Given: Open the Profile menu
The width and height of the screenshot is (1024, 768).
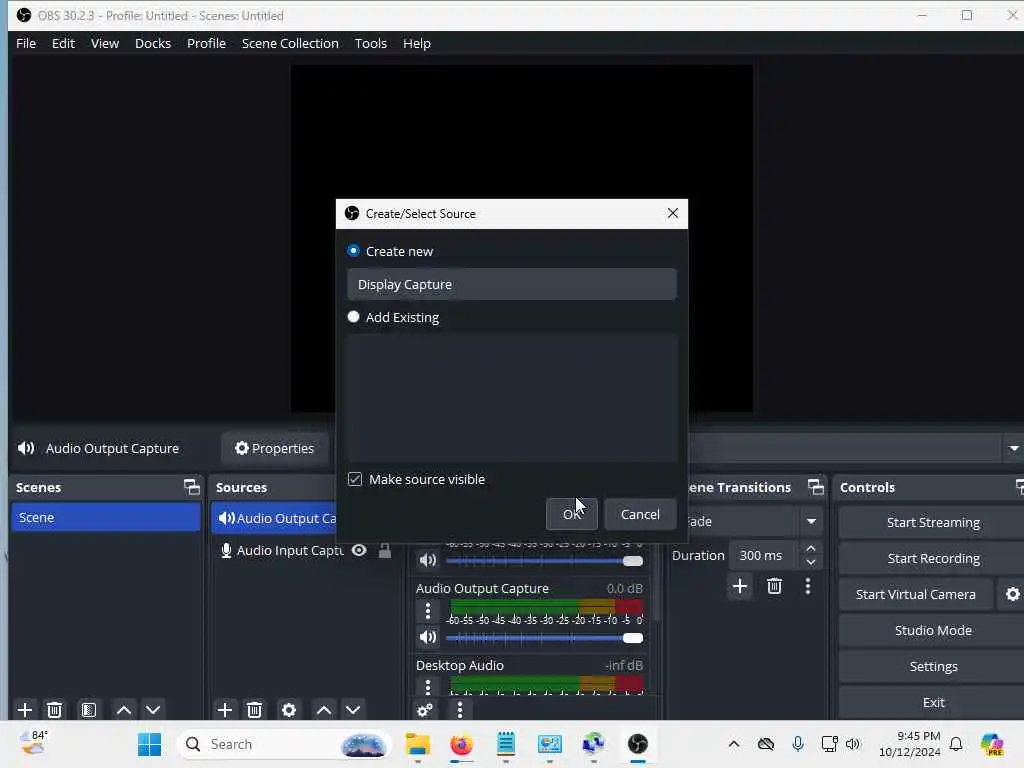Looking at the screenshot, I should click(206, 43).
